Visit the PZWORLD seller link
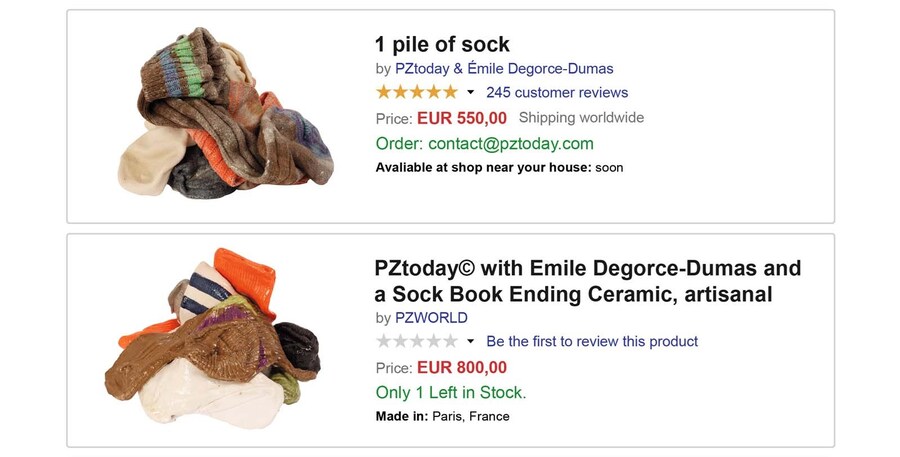The image size is (900, 457). point(431,318)
